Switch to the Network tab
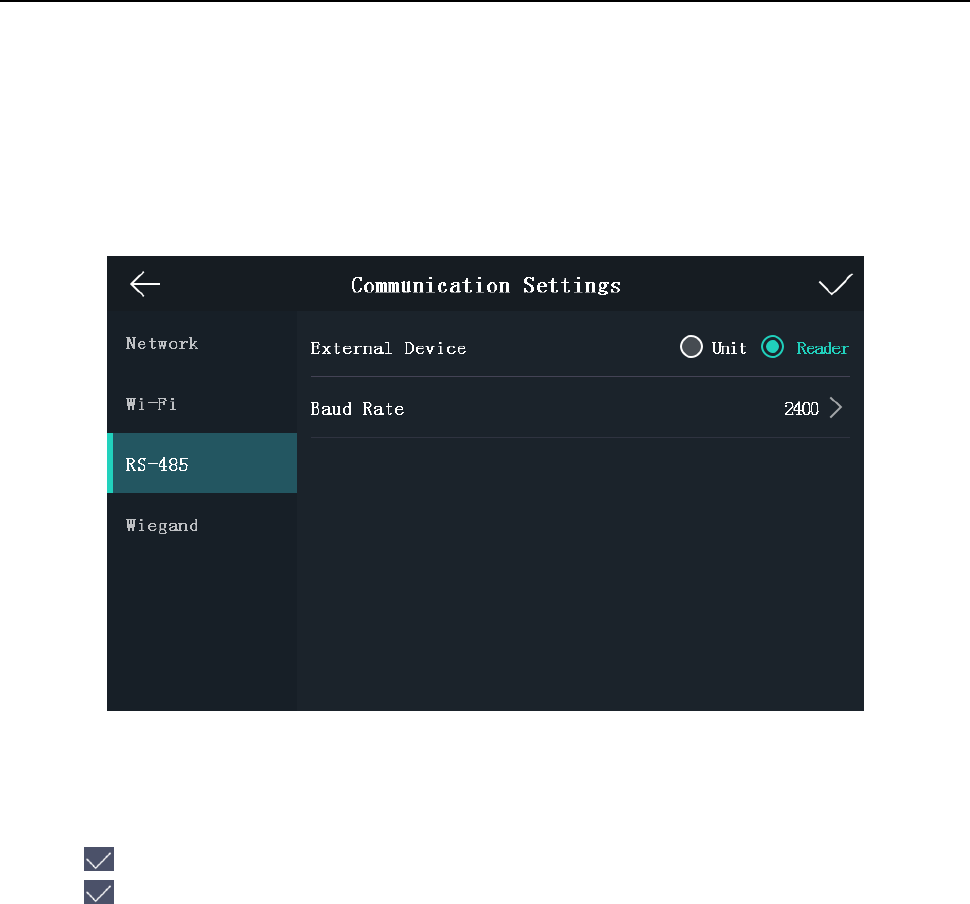The width and height of the screenshot is (970, 904). pyautogui.click(x=162, y=343)
